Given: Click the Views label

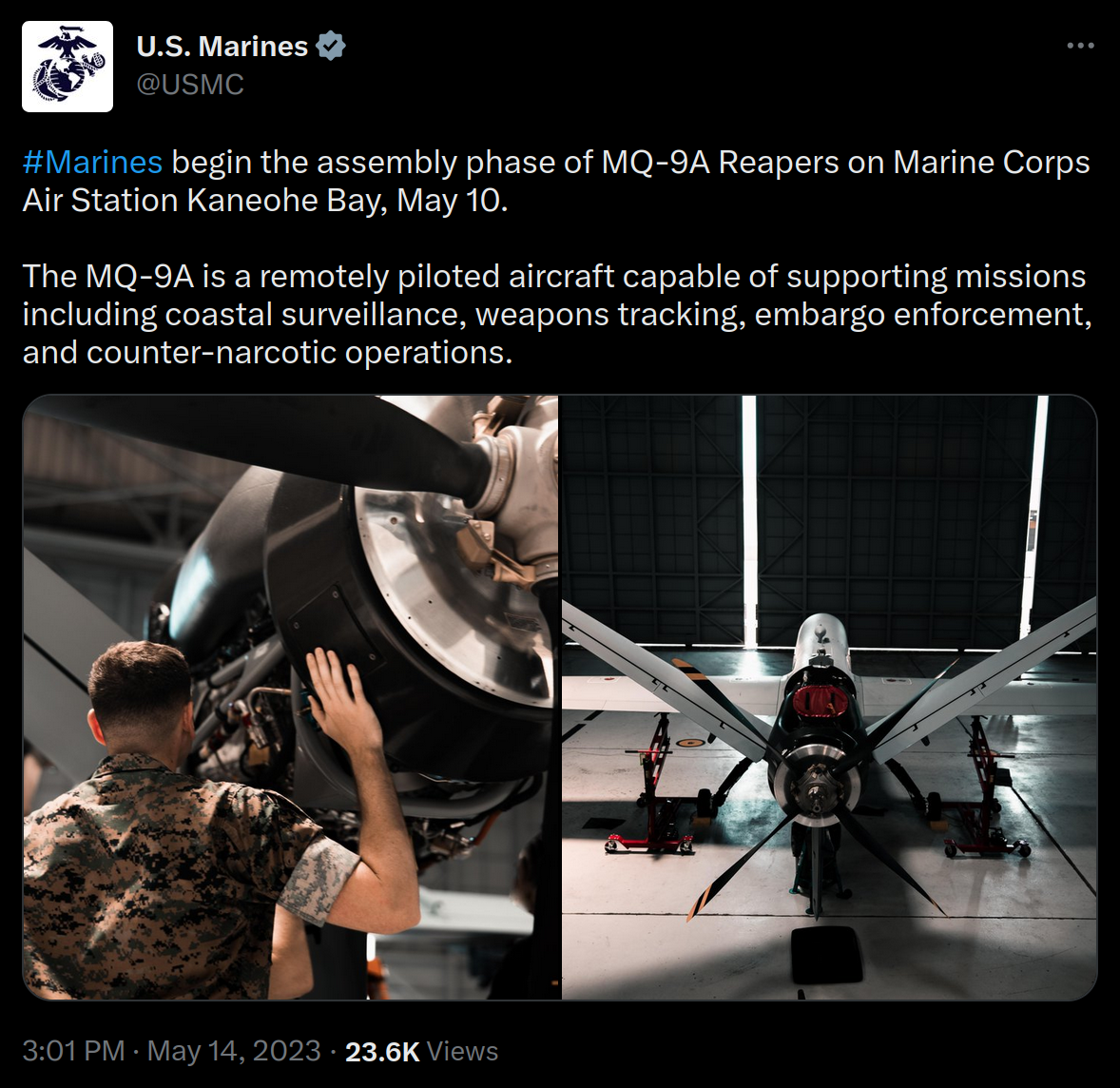Looking at the screenshot, I should tap(462, 1052).
